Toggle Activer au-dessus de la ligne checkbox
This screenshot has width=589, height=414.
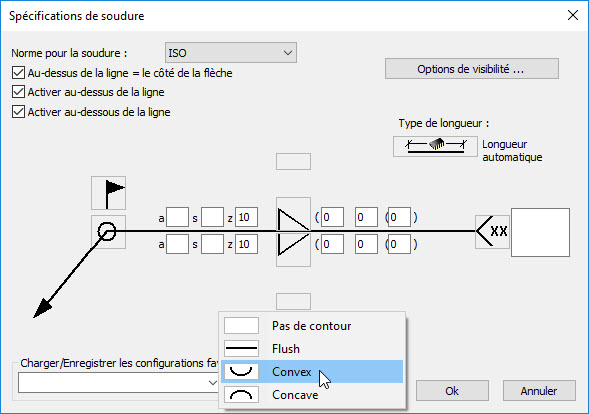[x=18, y=92]
